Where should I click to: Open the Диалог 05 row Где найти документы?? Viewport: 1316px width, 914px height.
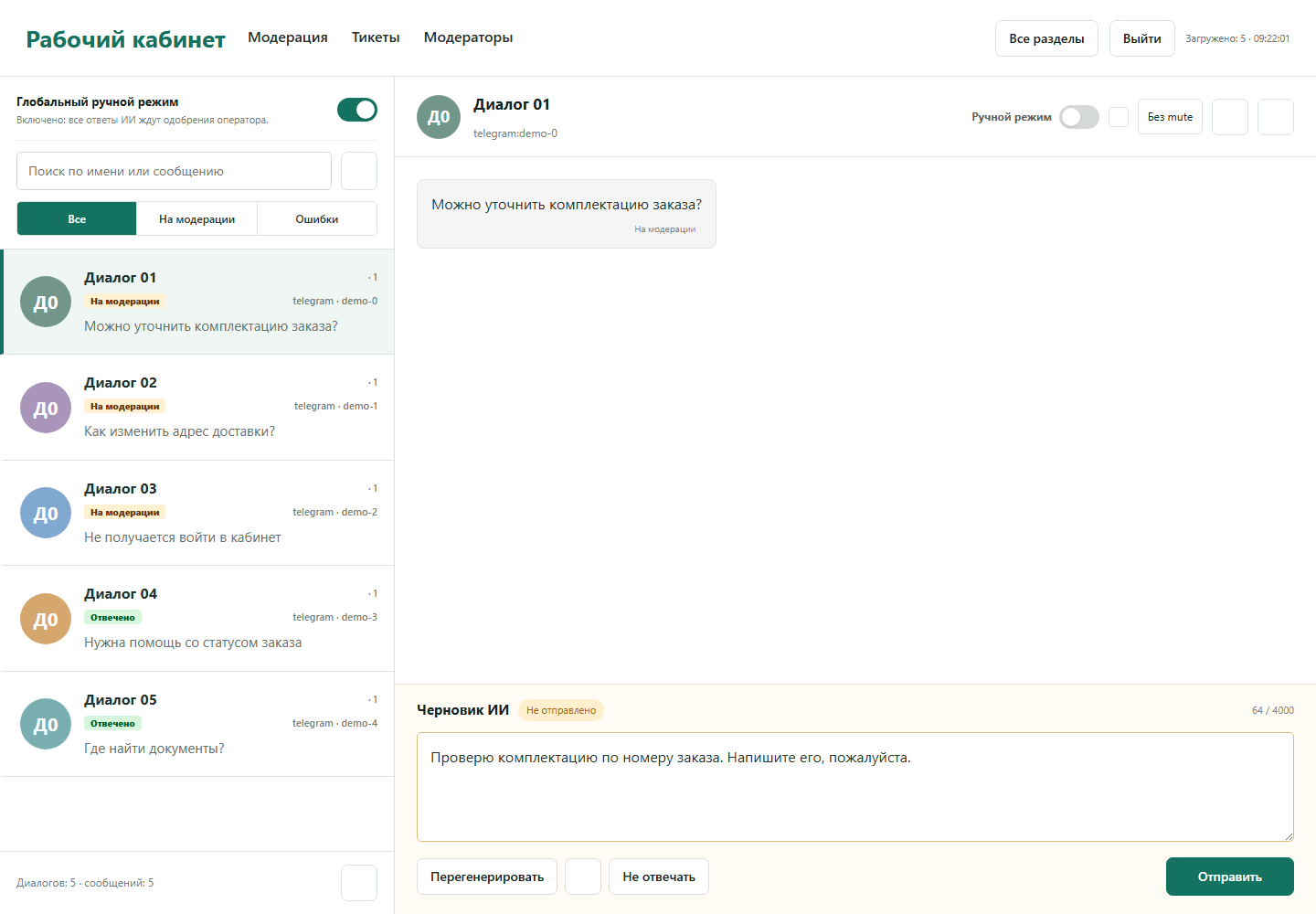(197, 724)
